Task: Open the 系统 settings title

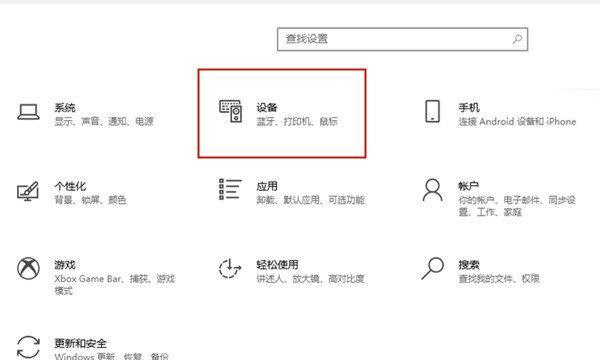Action: pos(65,108)
